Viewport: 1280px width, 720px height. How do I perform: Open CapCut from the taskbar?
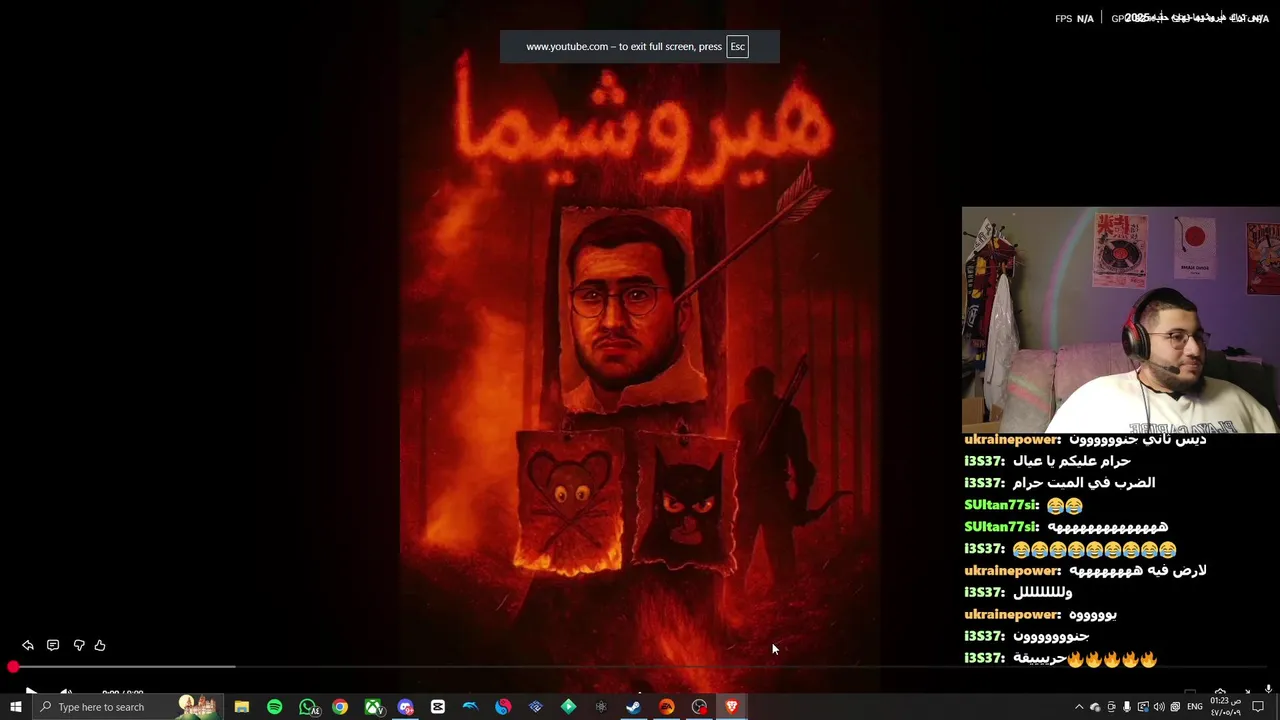[438, 707]
